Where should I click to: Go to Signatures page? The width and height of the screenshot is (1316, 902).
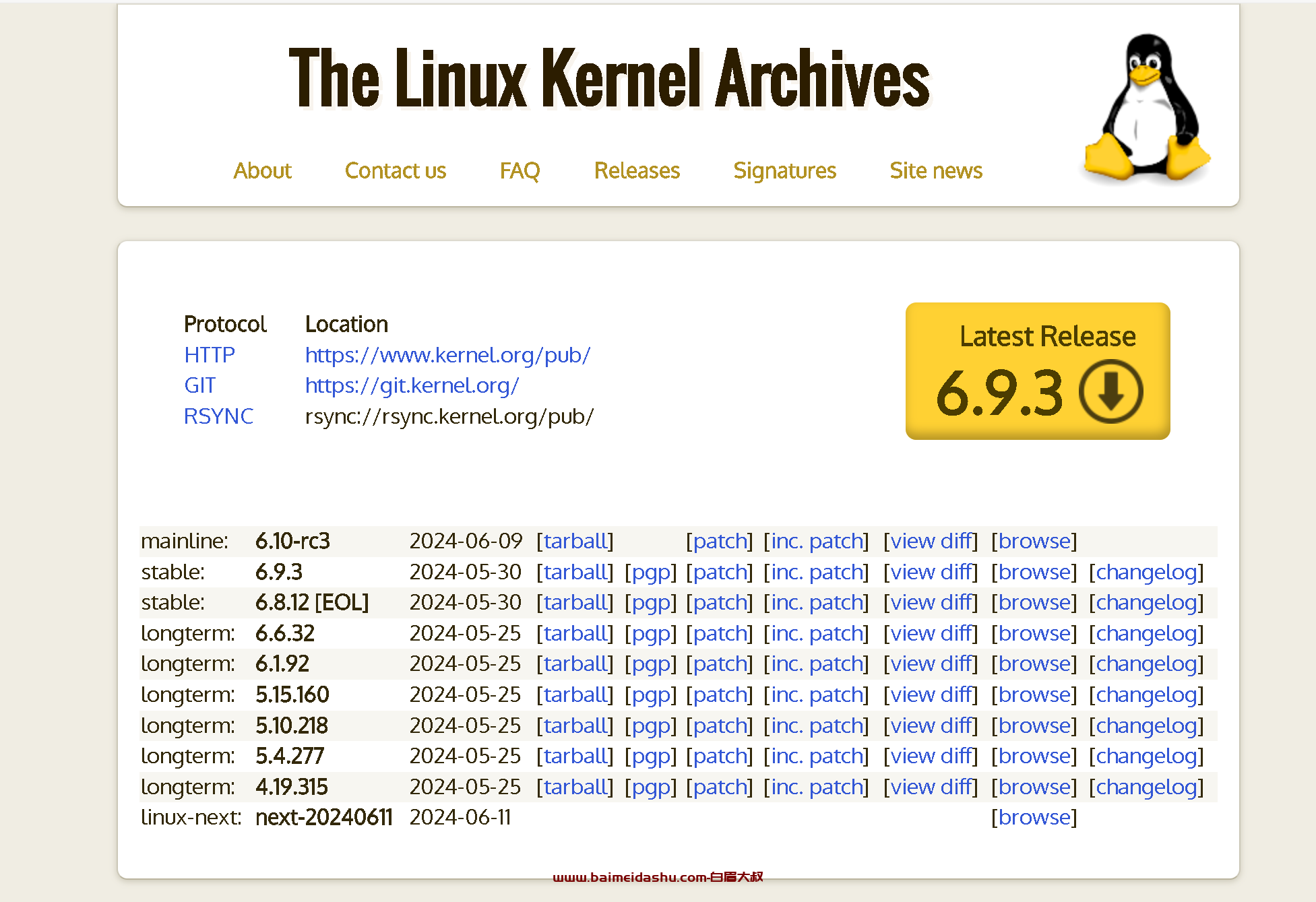click(784, 170)
